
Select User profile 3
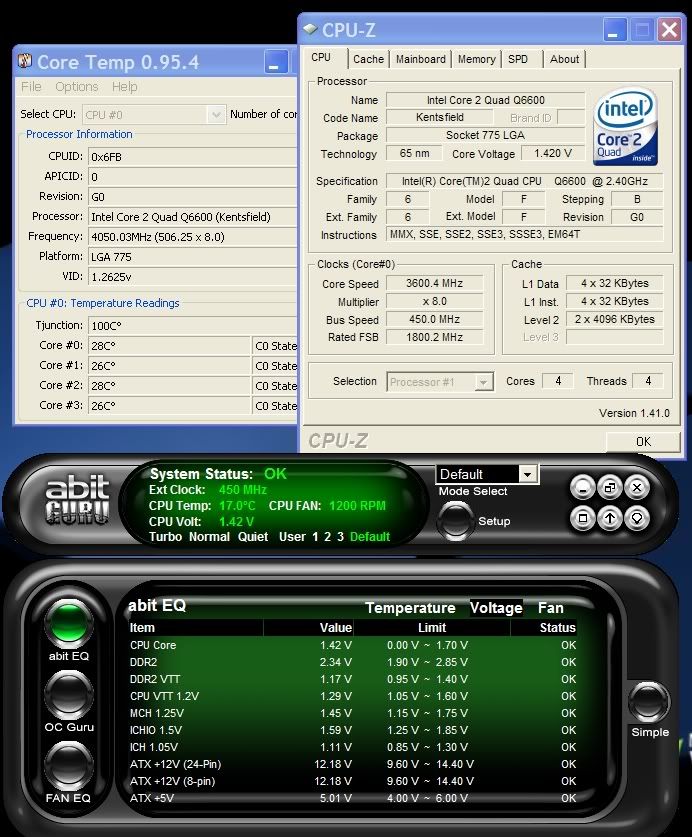click(x=340, y=536)
